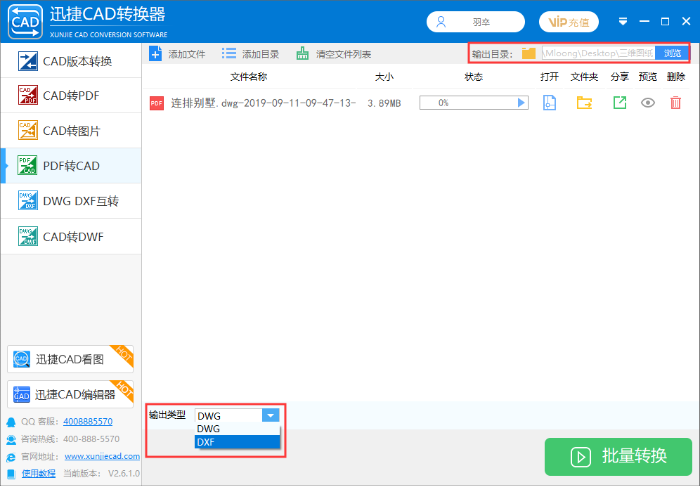Click the red PDF file type icon
The width and height of the screenshot is (700, 486).
click(x=157, y=103)
